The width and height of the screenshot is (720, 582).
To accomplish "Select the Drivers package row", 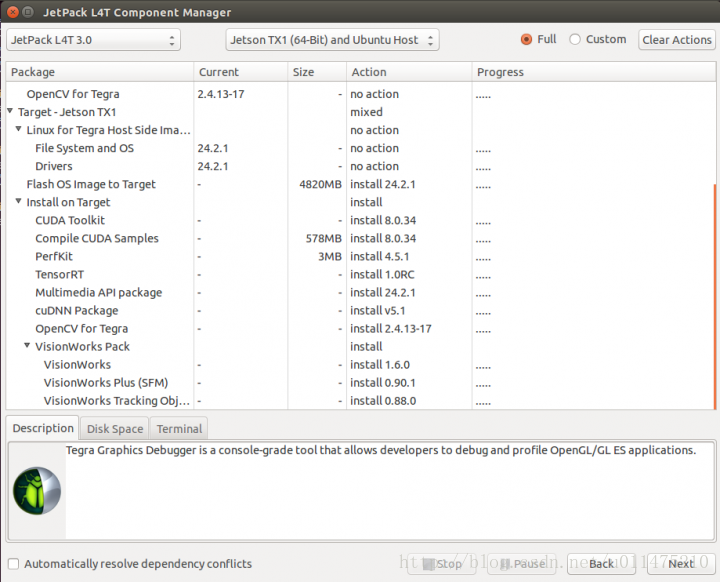I will coord(360,166).
